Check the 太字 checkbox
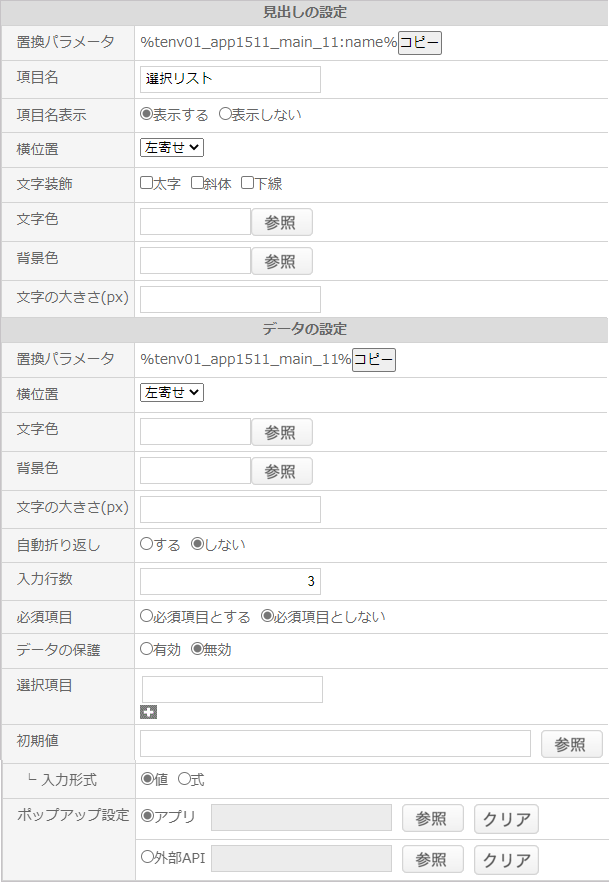The image size is (609, 882). [x=146, y=183]
